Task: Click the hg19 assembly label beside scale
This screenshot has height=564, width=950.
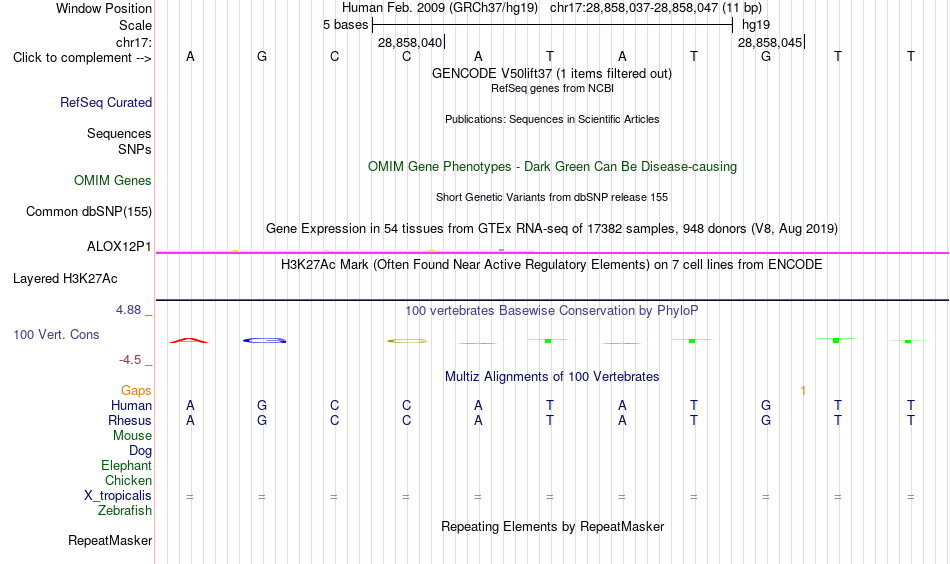Action: (756, 25)
